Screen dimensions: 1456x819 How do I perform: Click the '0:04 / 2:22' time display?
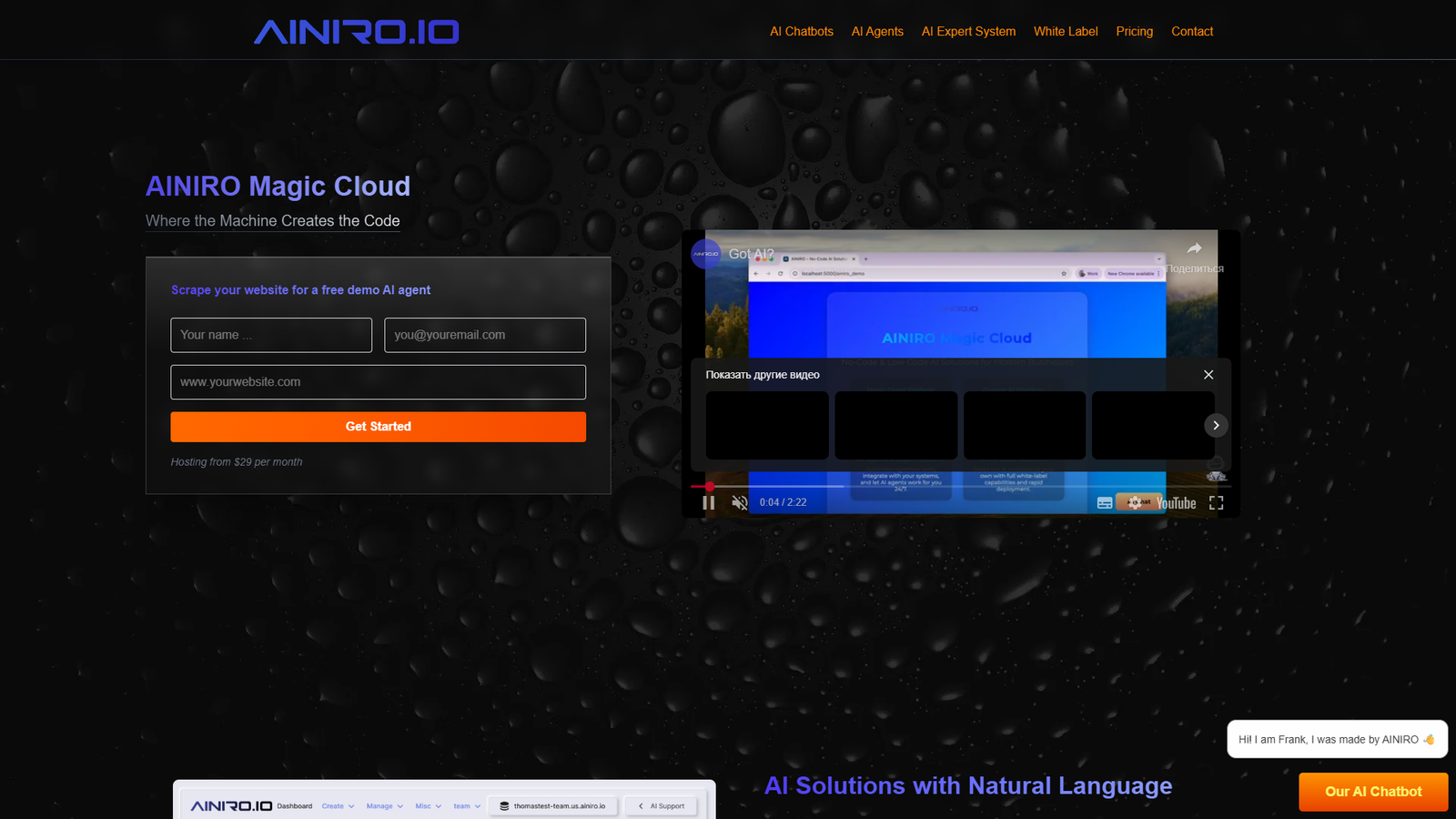coord(784,502)
